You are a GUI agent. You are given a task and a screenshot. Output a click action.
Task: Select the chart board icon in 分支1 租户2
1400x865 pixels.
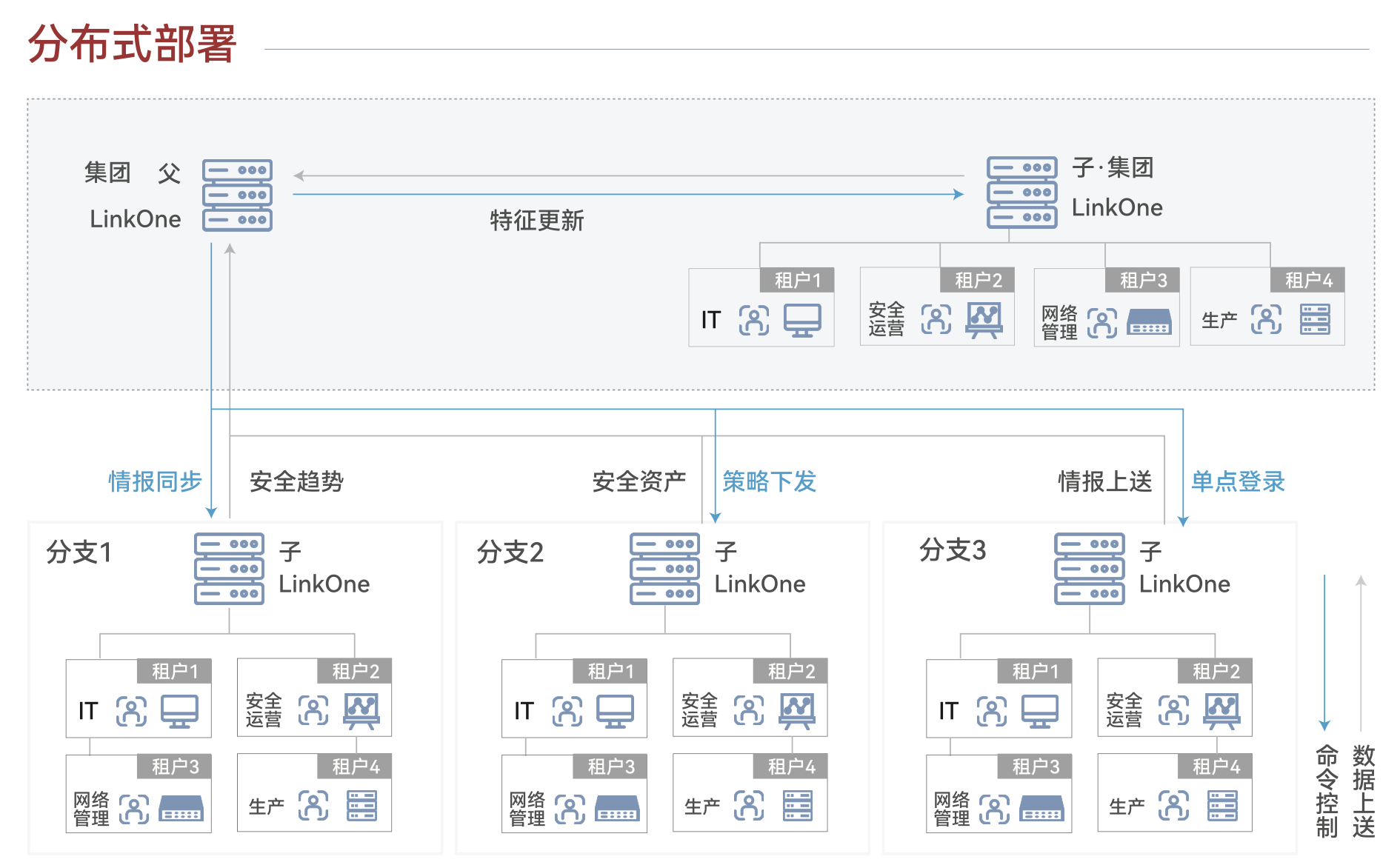pyautogui.click(x=361, y=711)
